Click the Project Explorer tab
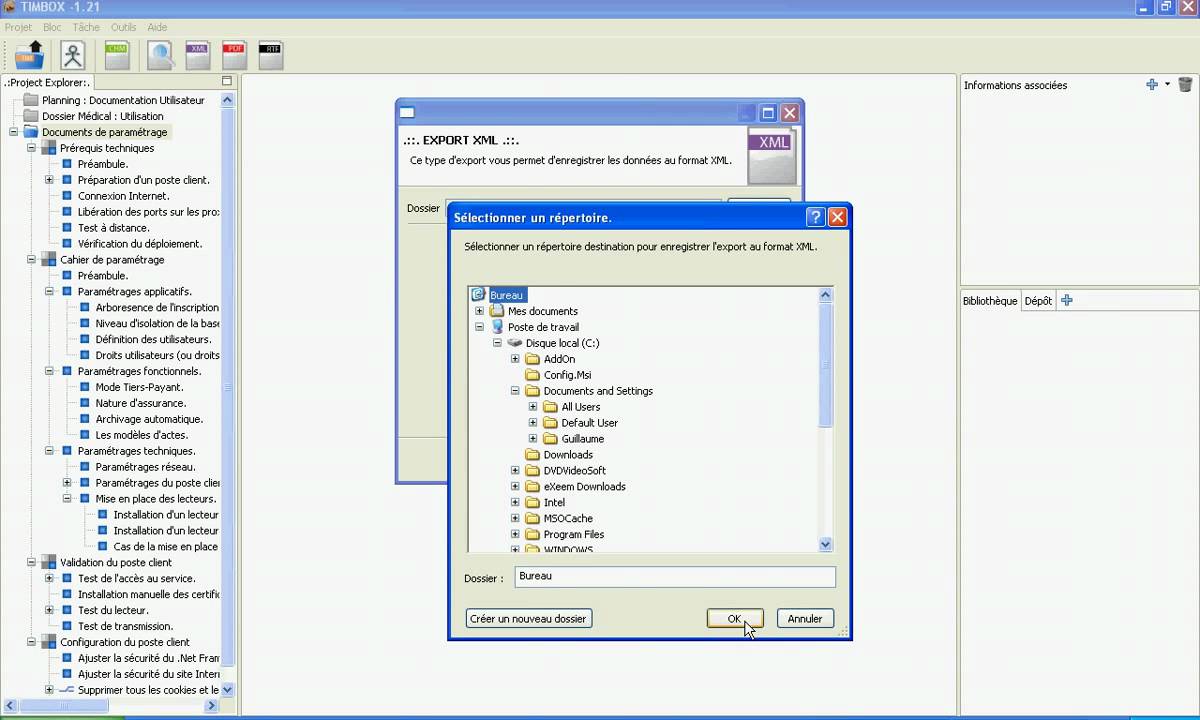Image resolution: width=1200 pixels, height=720 pixels. pos(48,83)
